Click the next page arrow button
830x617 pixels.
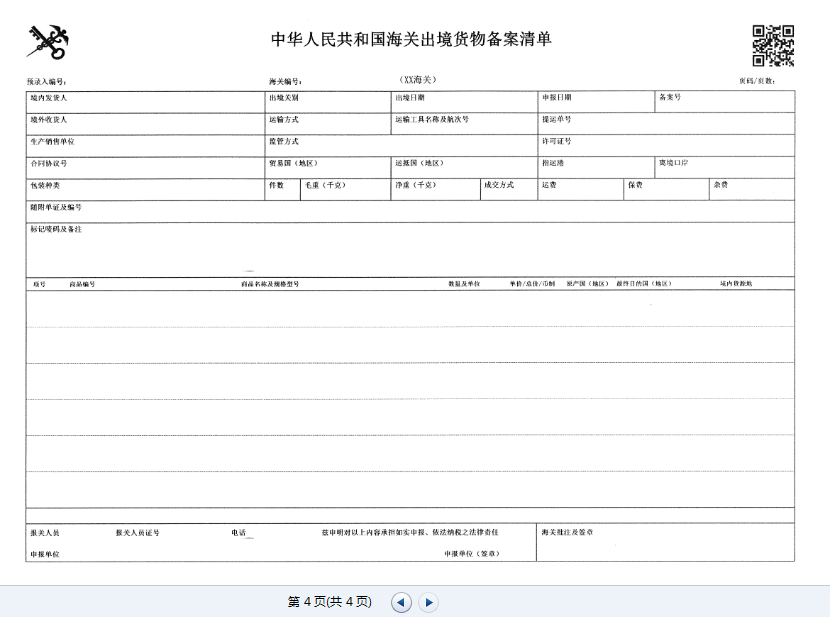coord(428,602)
